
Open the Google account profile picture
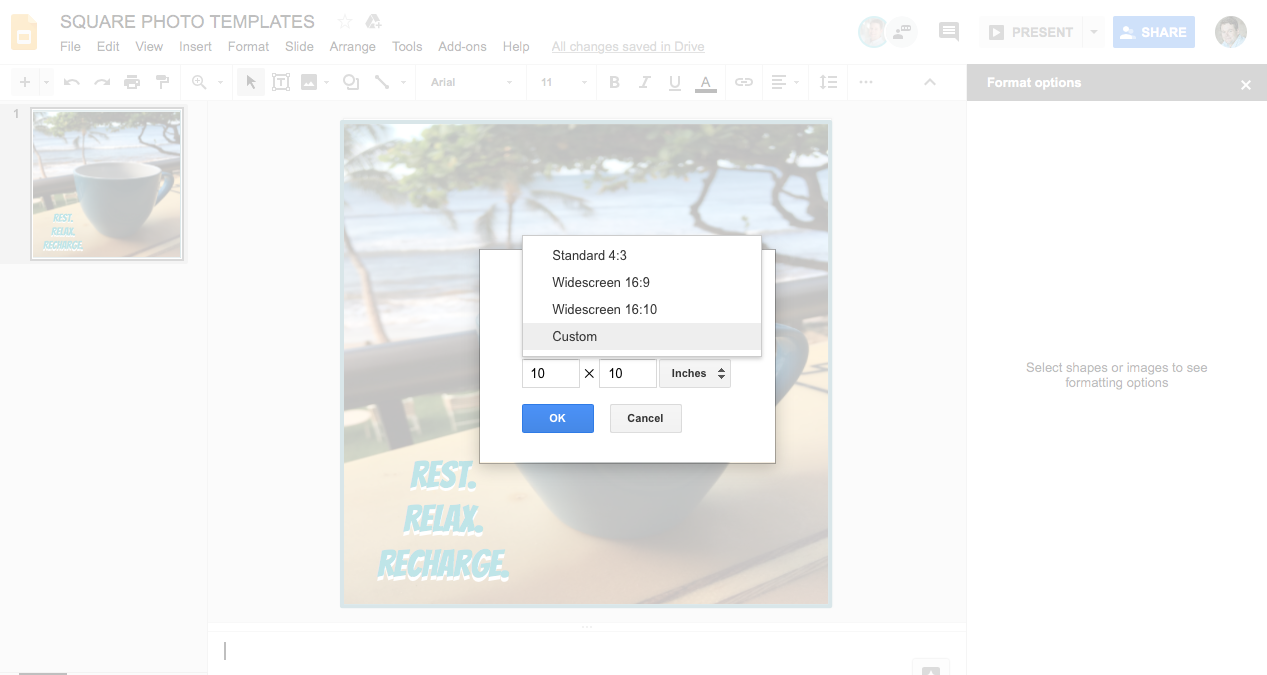(x=1230, y=32)
